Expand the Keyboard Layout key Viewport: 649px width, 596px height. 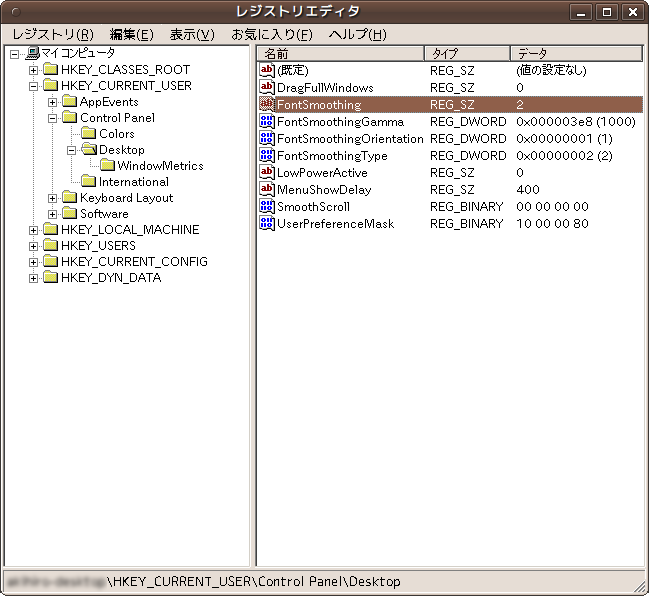(x=53, y=198)
